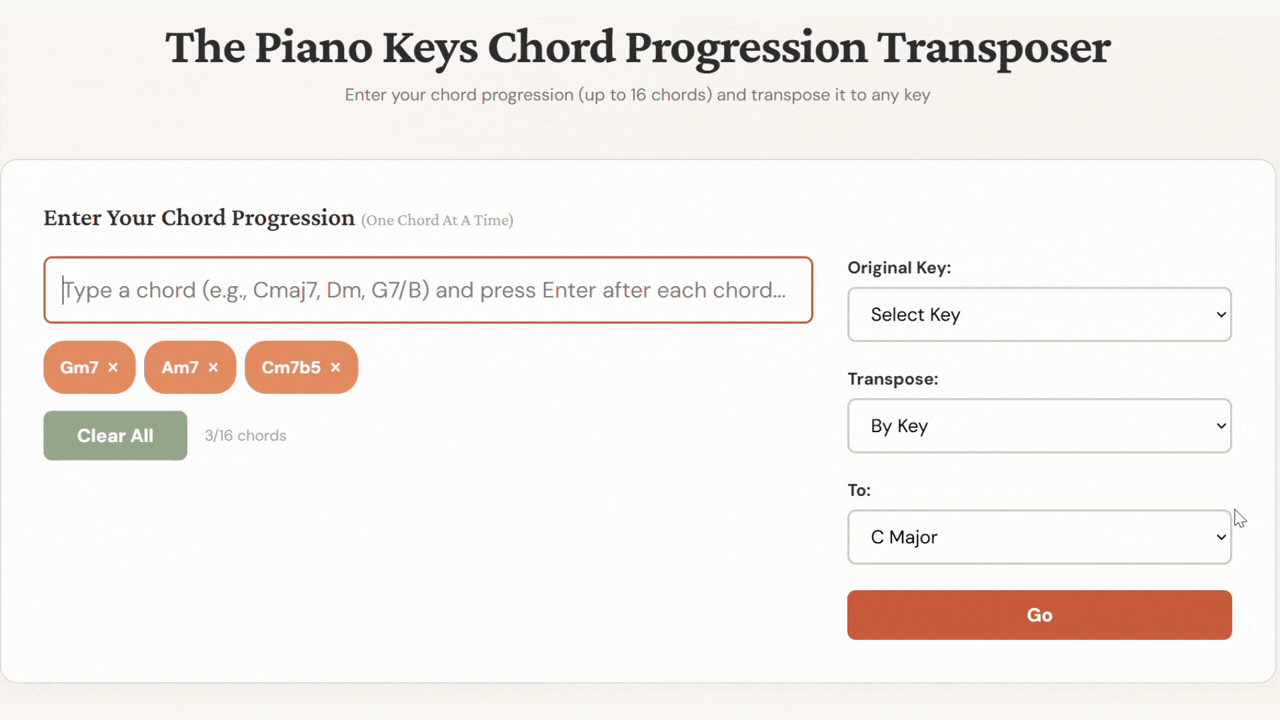Focus the 'Type a chord' input field
This screenshot has width=1280, height=720.
click(428, 291)
